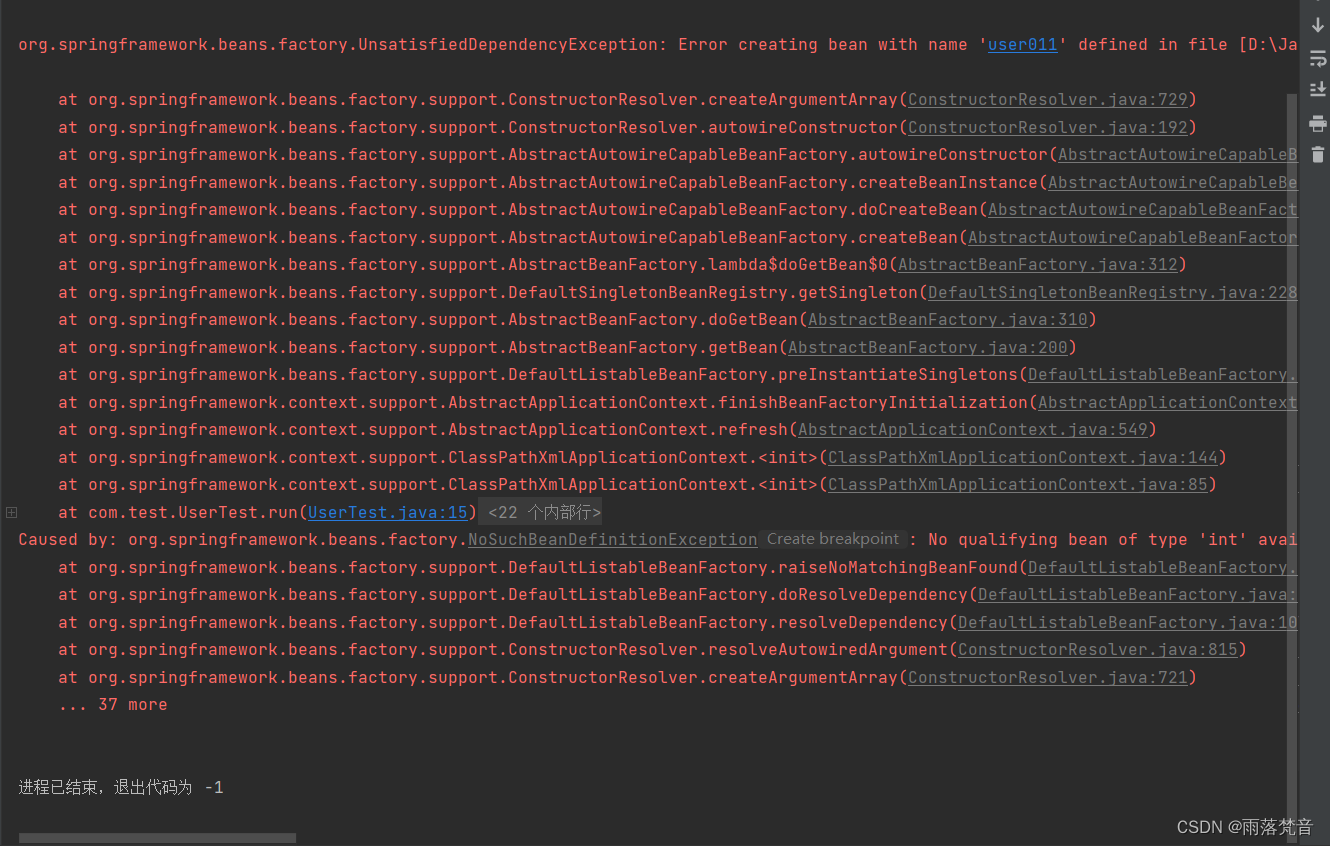Print the console output
Viewport: 1330px width, 846px height.
click(1318, 124)
